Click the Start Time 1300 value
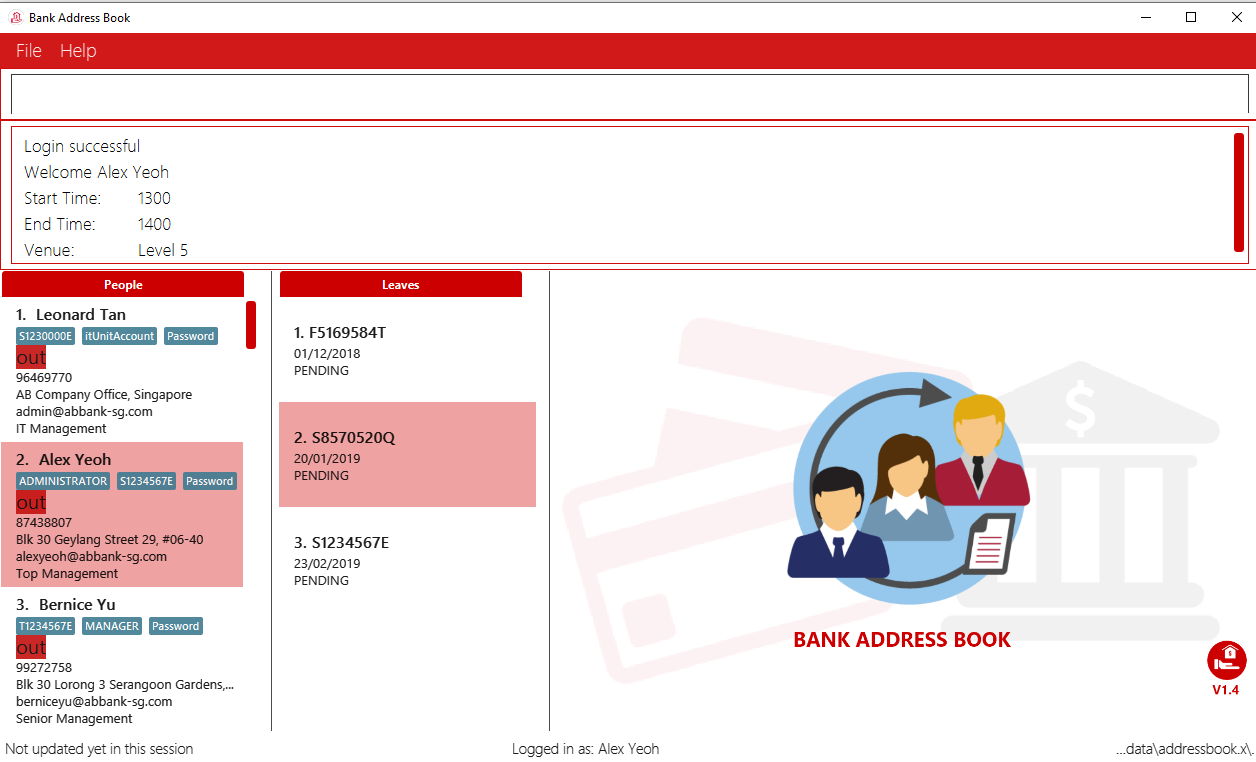Viewport: 1256px width, 762px height. point(154,198)
